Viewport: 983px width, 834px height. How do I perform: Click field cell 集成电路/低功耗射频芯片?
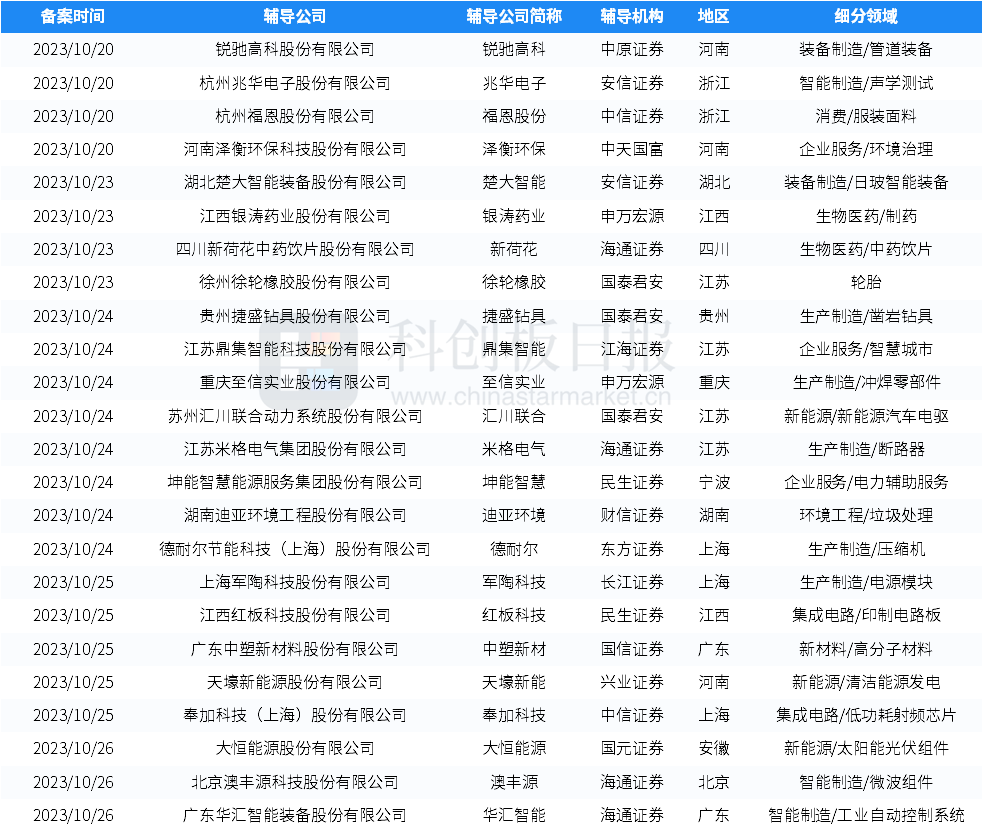pyautogui.click(x=866, y=715)
